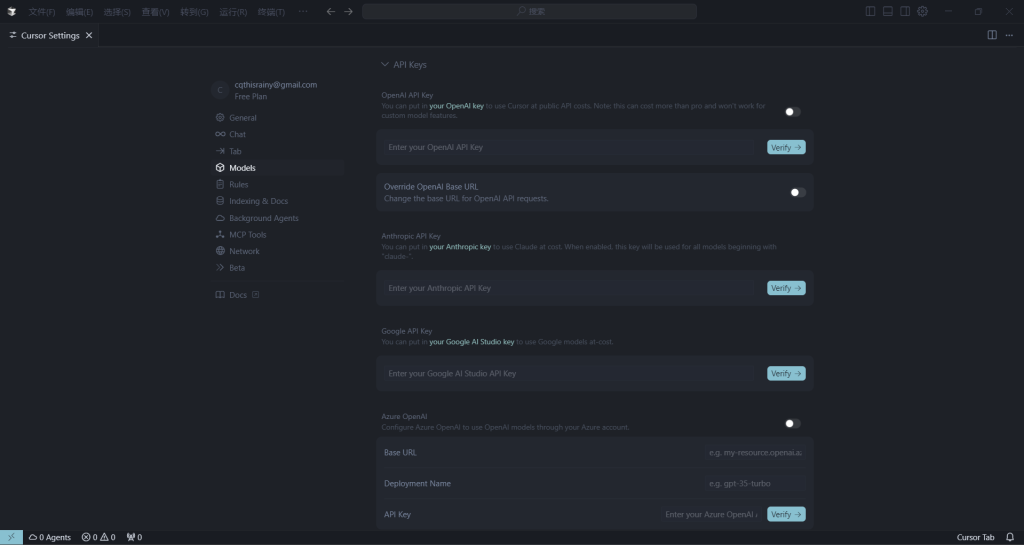Toggle the bottom panel layout icon
Screen dimensions: 1024x545
[x=887, y=11]
